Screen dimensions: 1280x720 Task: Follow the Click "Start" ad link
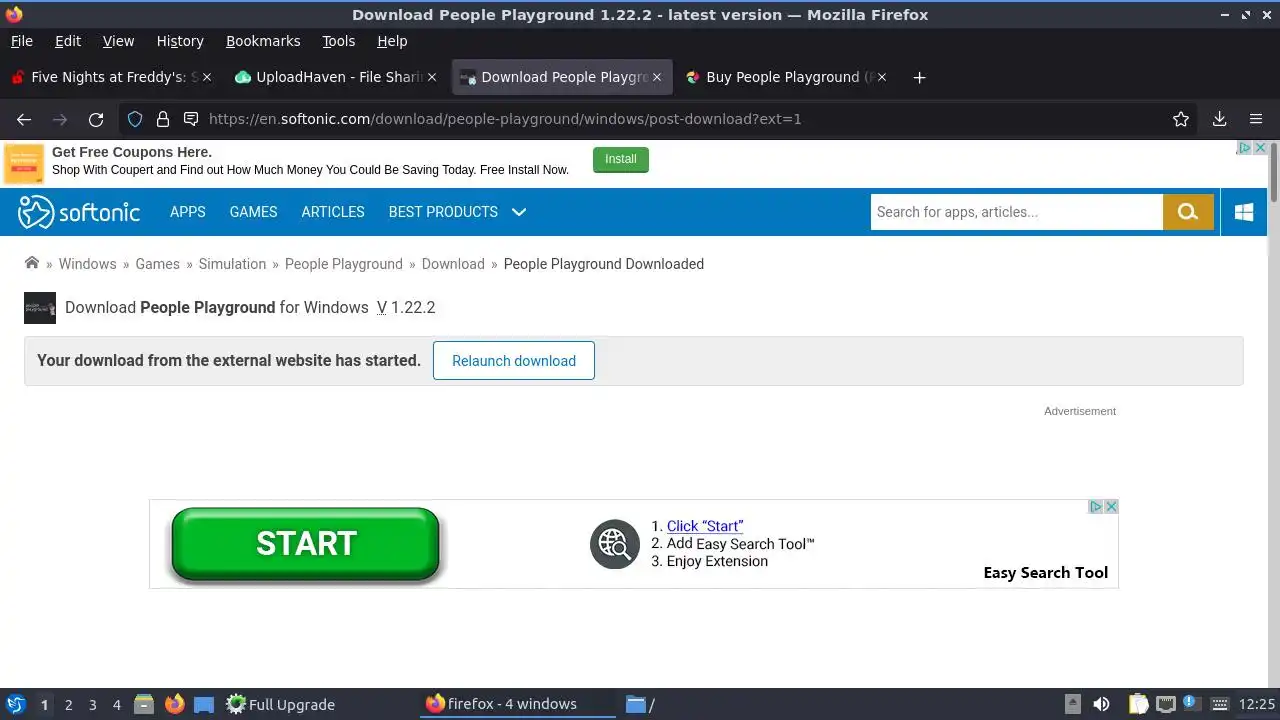705,526
